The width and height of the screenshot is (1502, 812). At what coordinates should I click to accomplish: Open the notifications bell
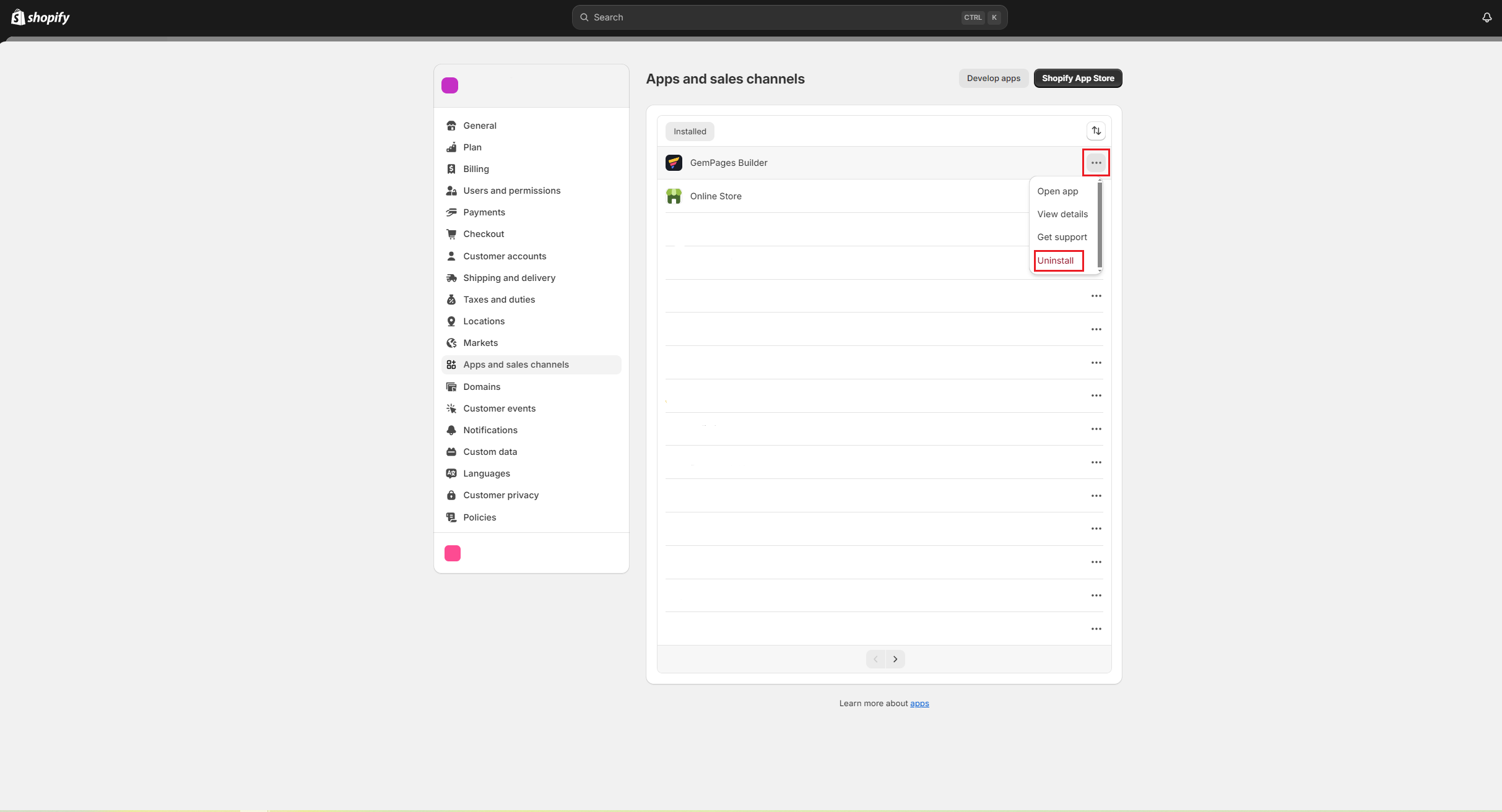pos(1487,17)
